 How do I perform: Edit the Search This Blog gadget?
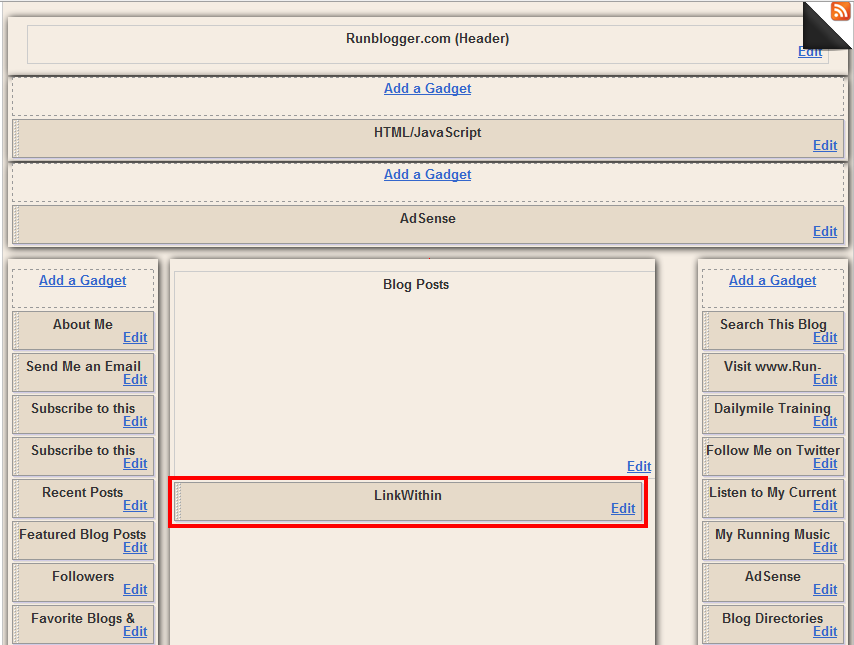point(825,338)
